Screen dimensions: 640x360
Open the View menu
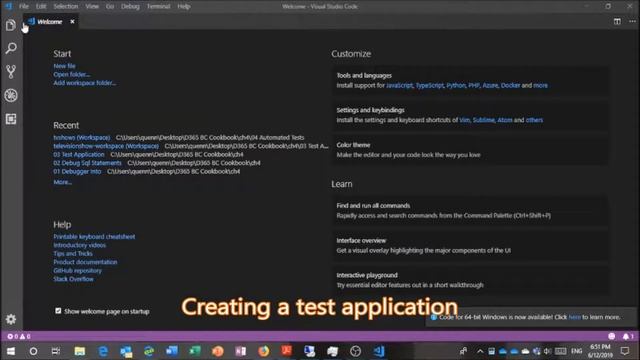[92, 7]
